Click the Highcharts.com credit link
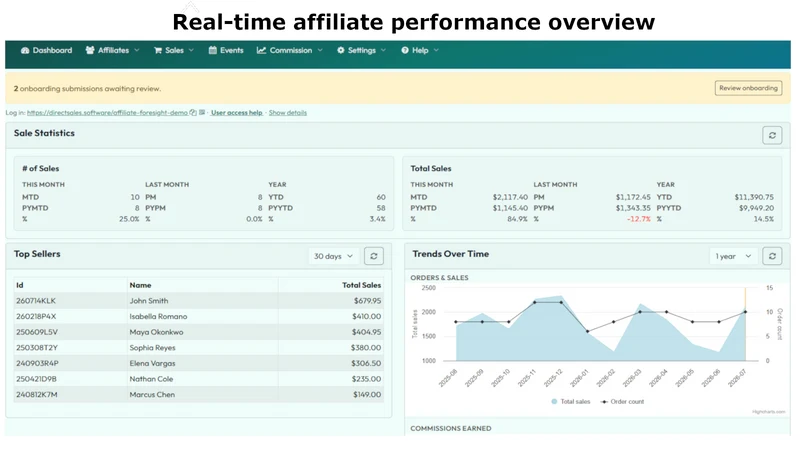 (768, 412)
